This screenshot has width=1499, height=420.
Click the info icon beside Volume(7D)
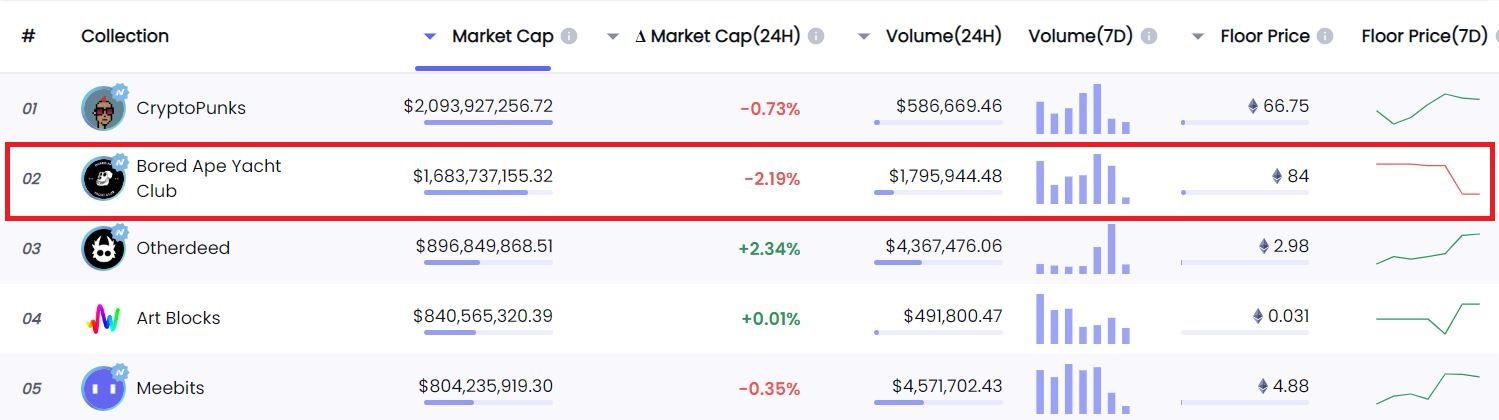tap(1149, 36)
